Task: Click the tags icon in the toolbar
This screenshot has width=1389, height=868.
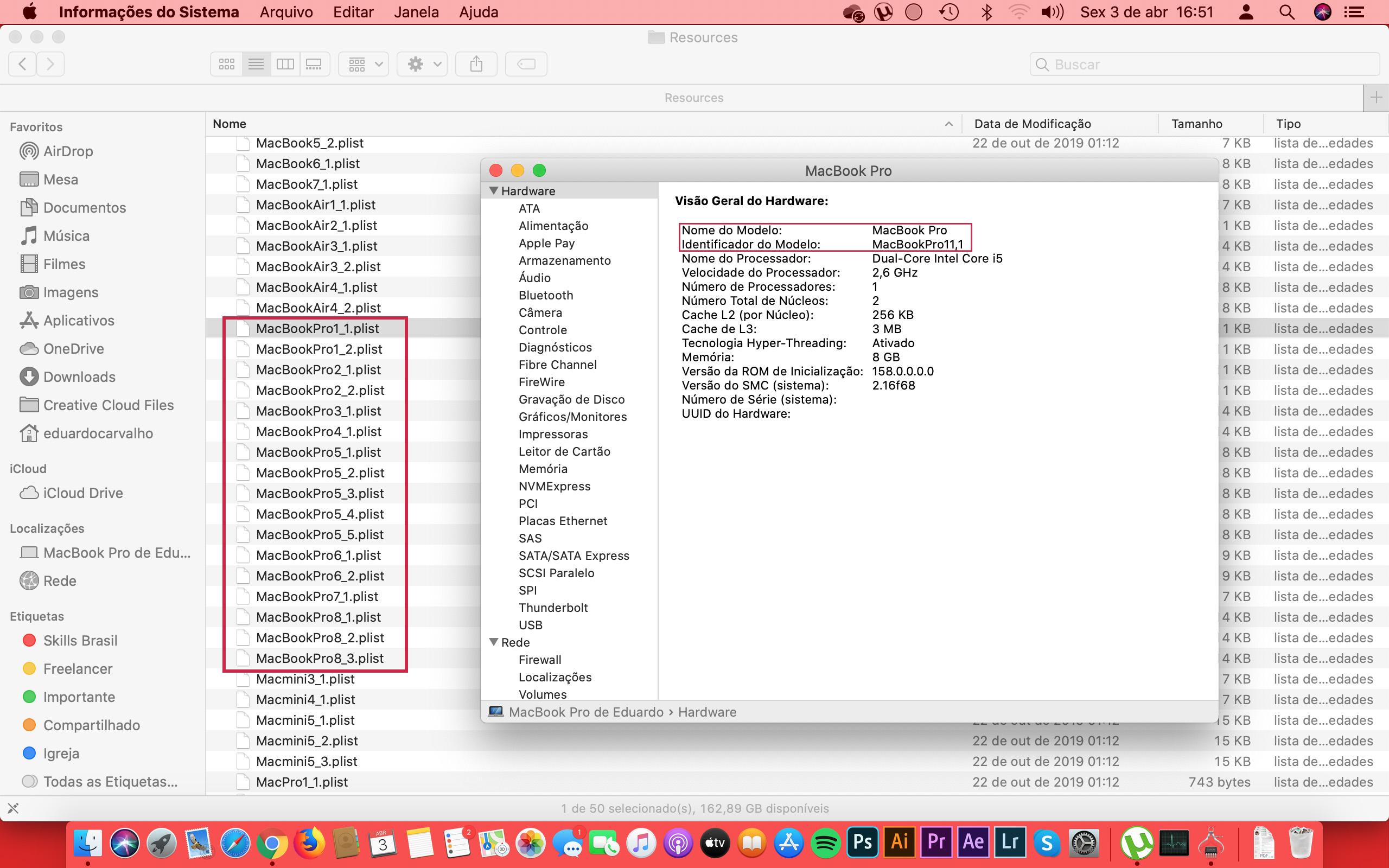Action: click(526, 63)
